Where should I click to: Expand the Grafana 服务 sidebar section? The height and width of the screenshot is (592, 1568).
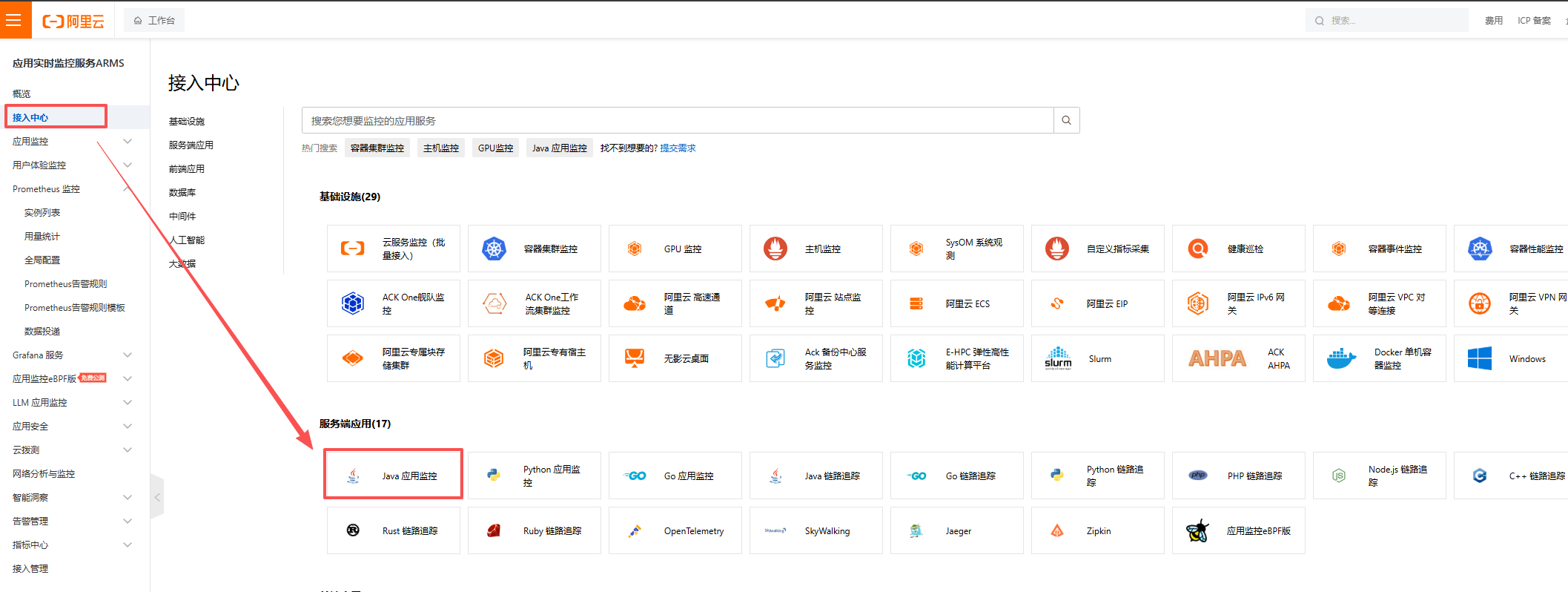pos(127,355)
